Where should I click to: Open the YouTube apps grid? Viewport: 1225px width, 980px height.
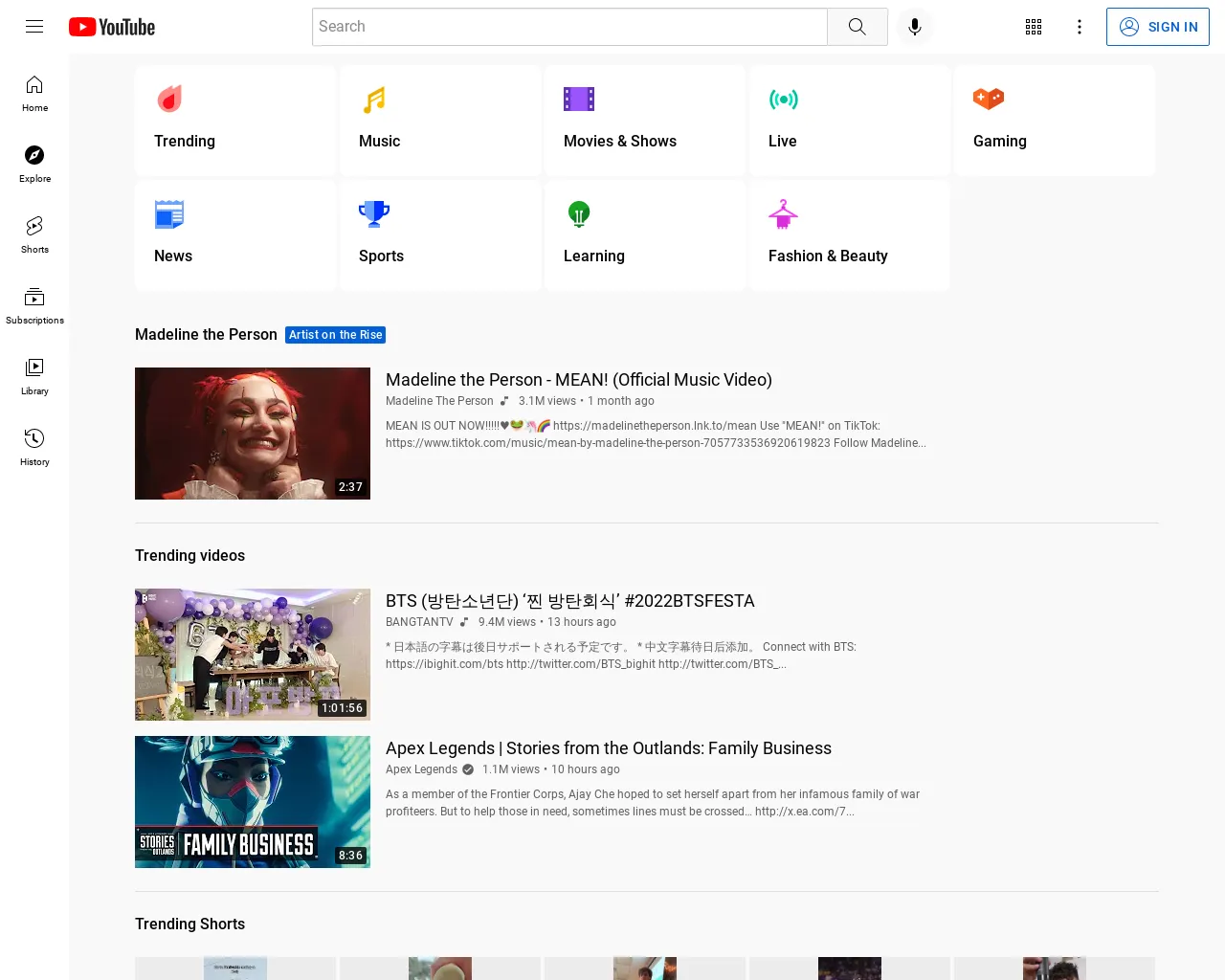tap(1034, 27)
